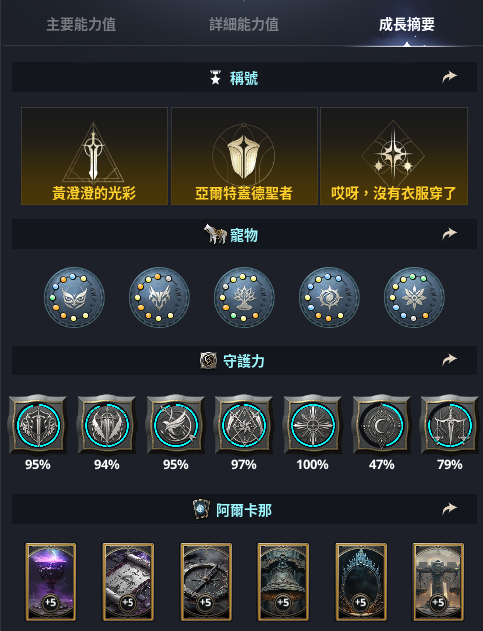The image size is (483, 631).
Task: Click the star flower pet emblem
Action: pos(414,297)
